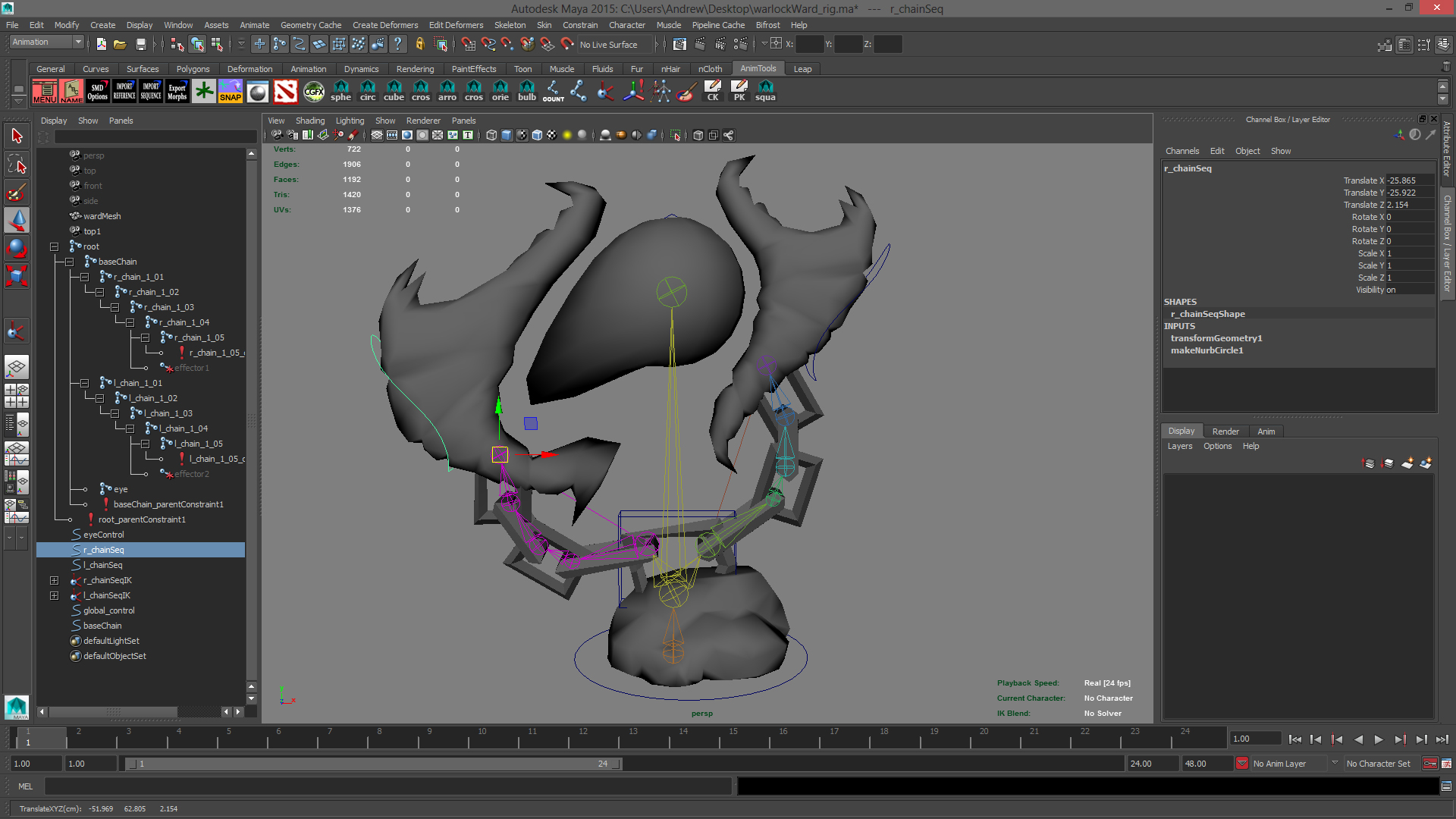1456x819 pixels.
Task: Open the Skeleton menu
Action: click(x=510, y=25)
